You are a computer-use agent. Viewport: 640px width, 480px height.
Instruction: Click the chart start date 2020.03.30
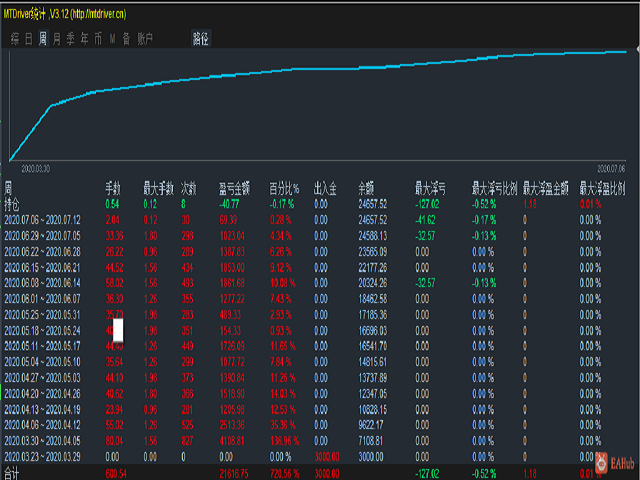click(36, 169)
